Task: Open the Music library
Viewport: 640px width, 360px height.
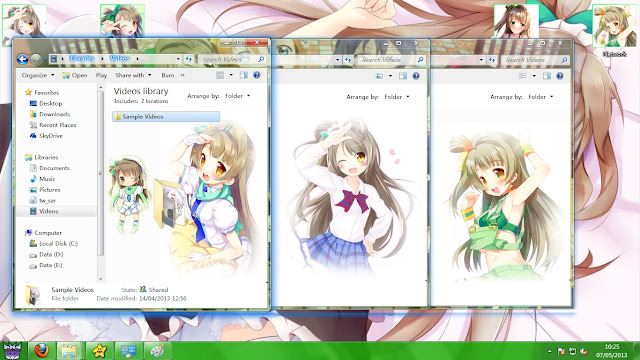Action: (42, 179)
